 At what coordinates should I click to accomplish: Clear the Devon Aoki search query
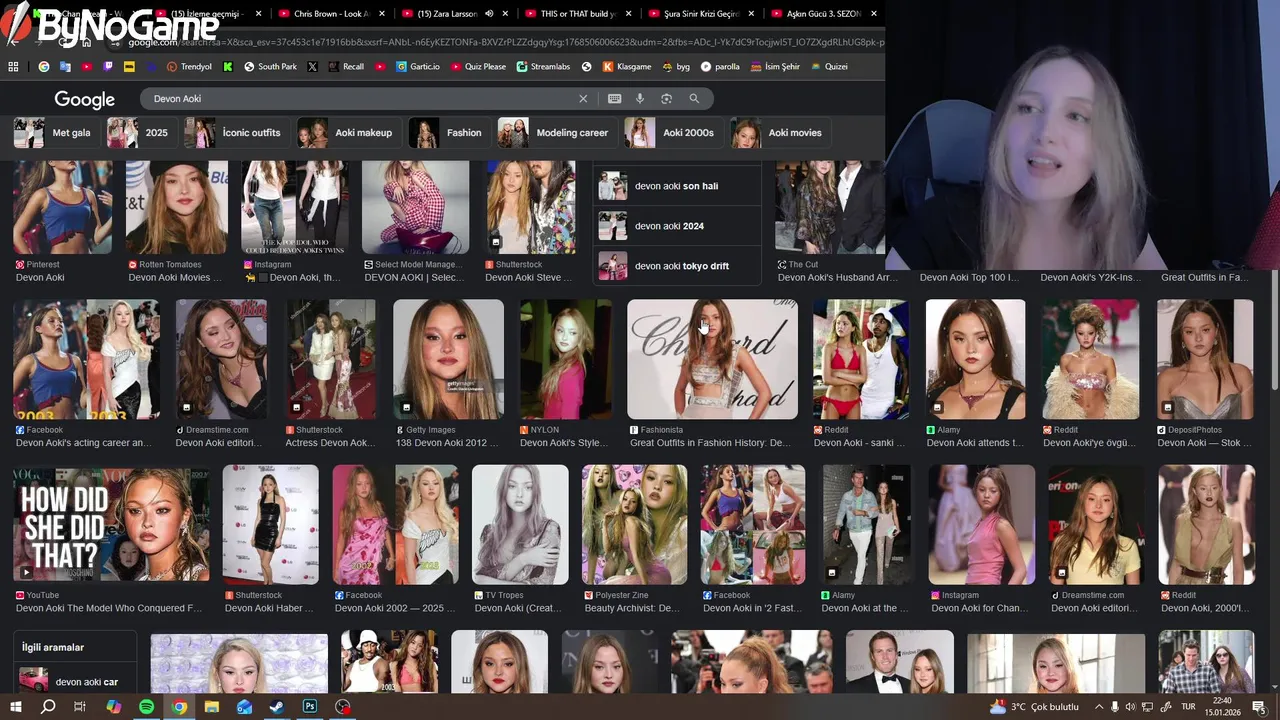583,98
